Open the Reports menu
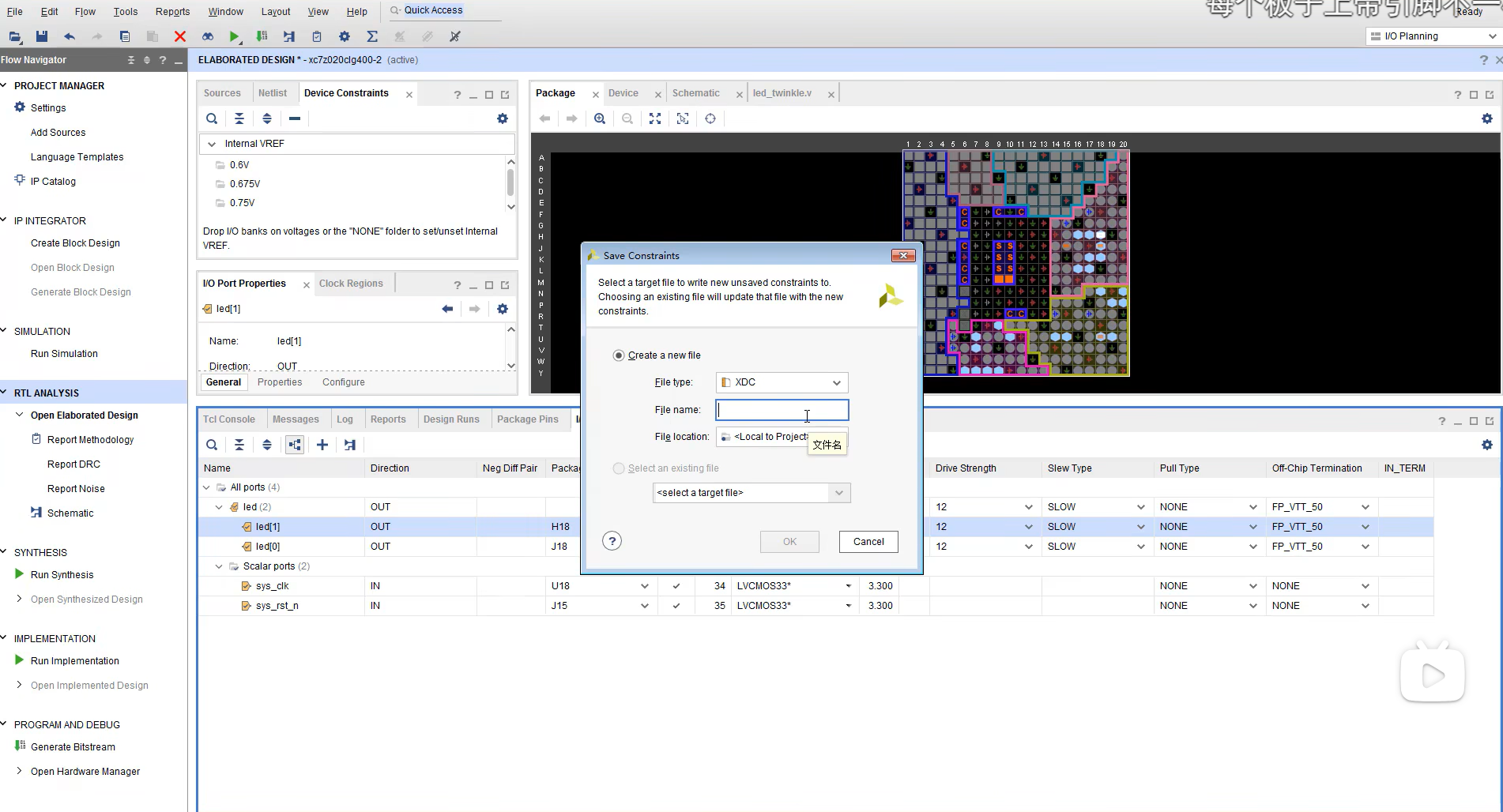The width and height of the screenshot is (1503, 812). coord(172,12)
